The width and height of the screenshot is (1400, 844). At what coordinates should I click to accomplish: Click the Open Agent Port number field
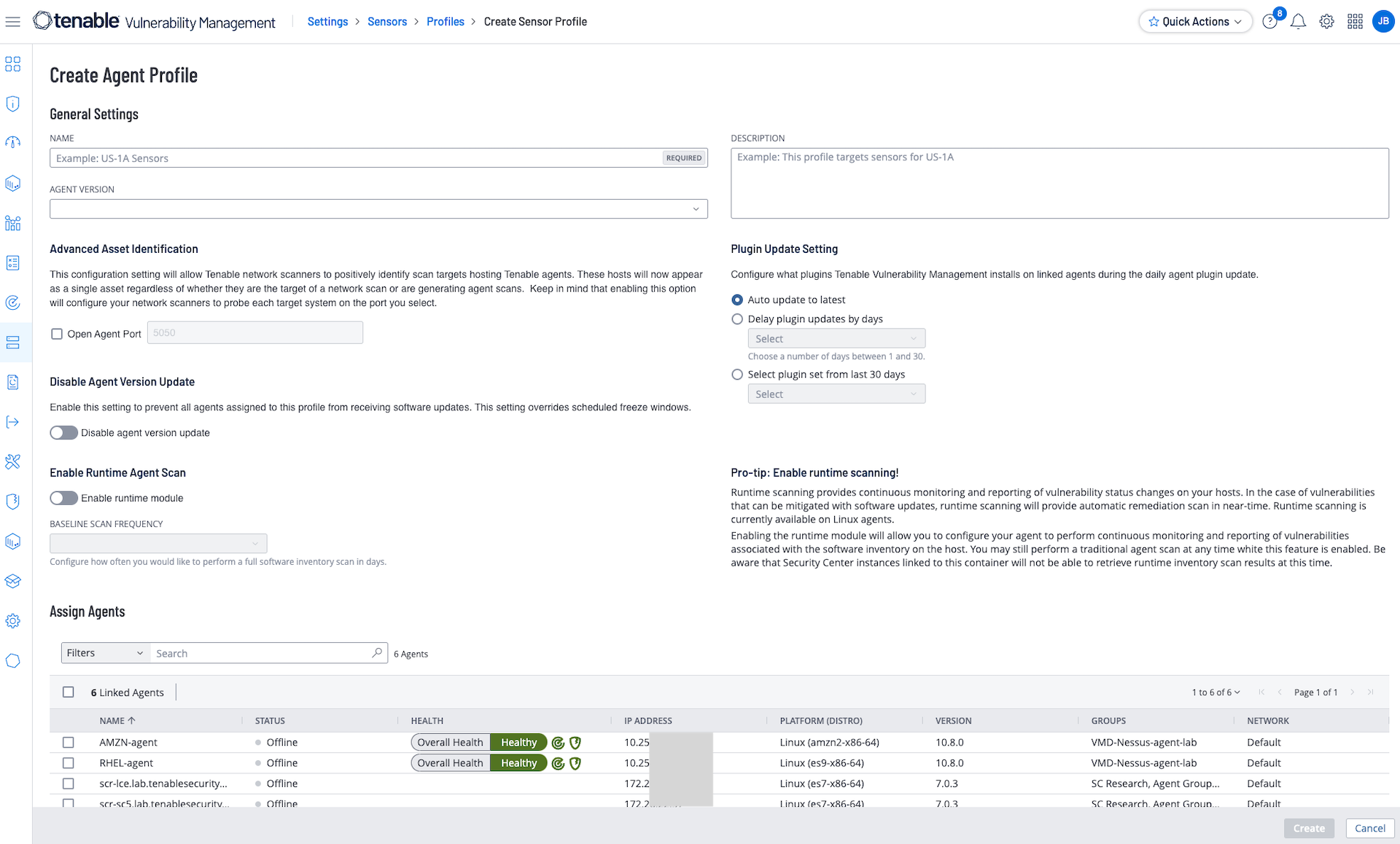255,332
